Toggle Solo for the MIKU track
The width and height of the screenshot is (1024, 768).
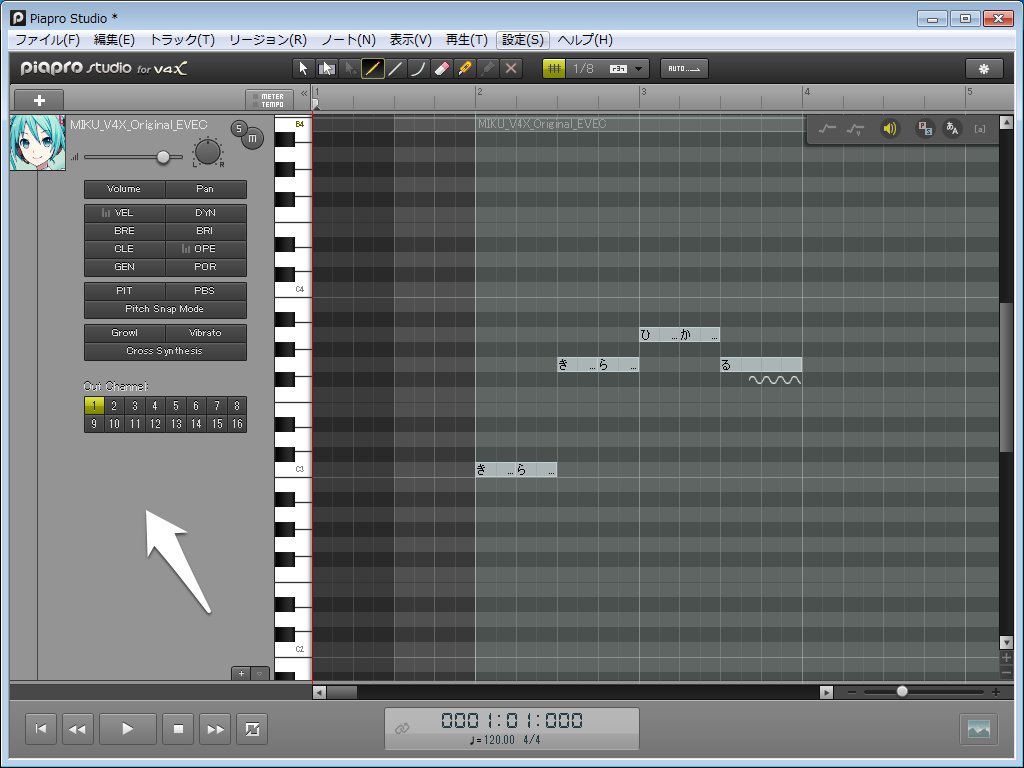click(239, 129)
